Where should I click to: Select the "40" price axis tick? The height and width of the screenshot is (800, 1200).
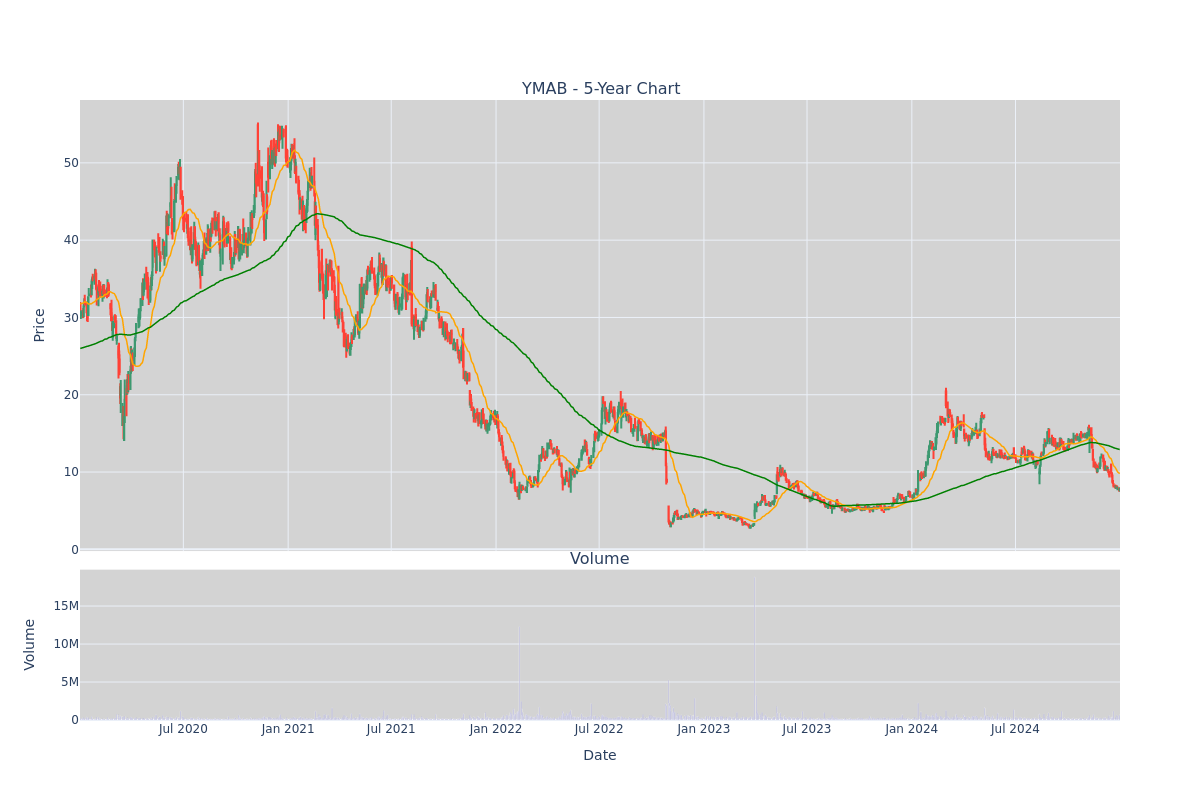(x=71, y=240)
